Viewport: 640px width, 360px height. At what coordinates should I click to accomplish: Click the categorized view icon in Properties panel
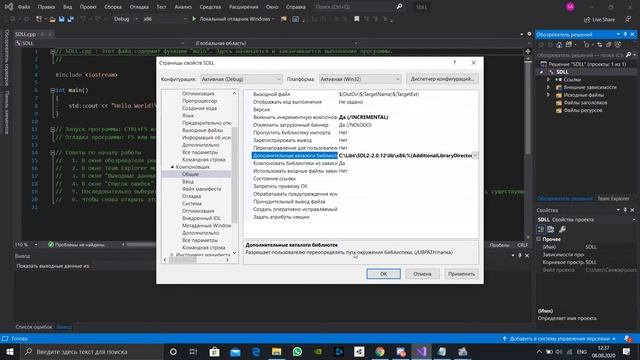coord(541,229)
